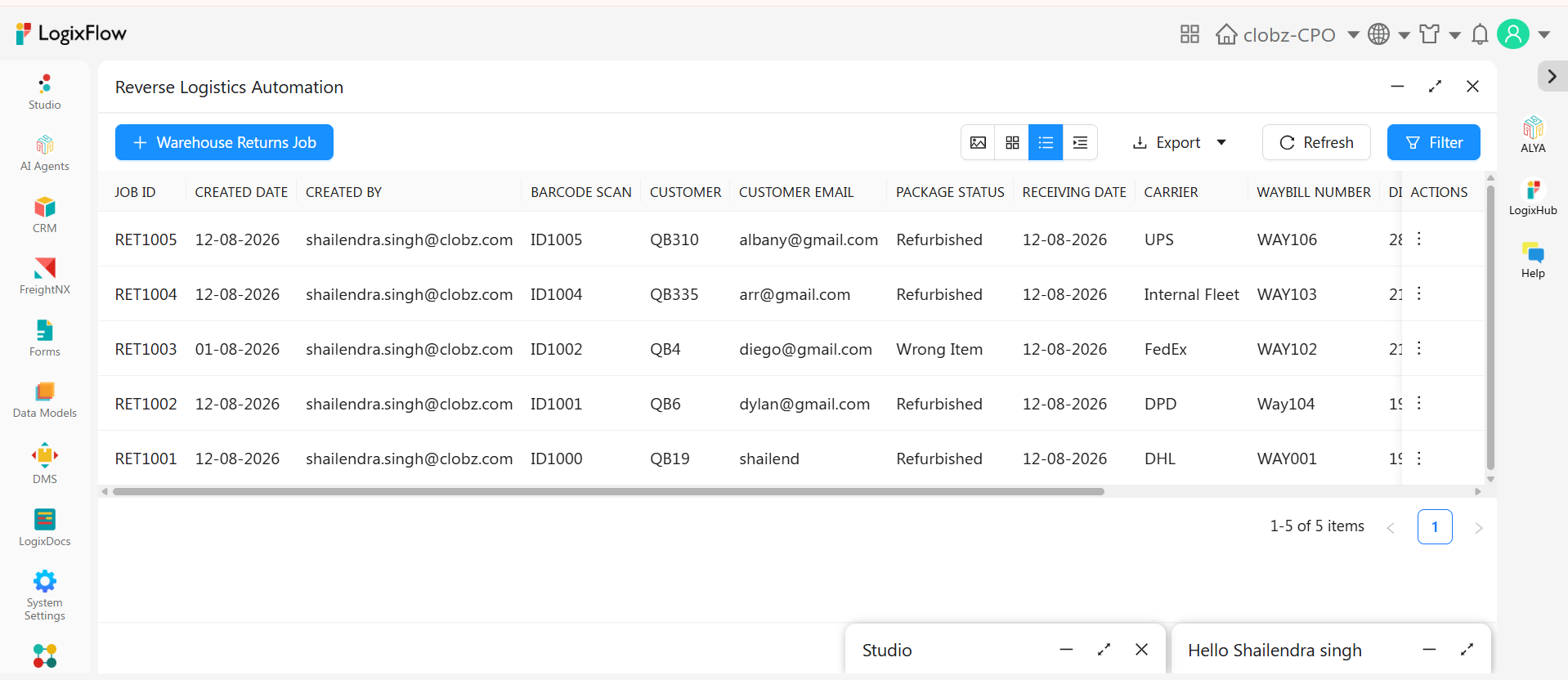Click the Wrong Item status cell
The height and width of the screenshot is (680, 1568).
[x=939, y=349]
